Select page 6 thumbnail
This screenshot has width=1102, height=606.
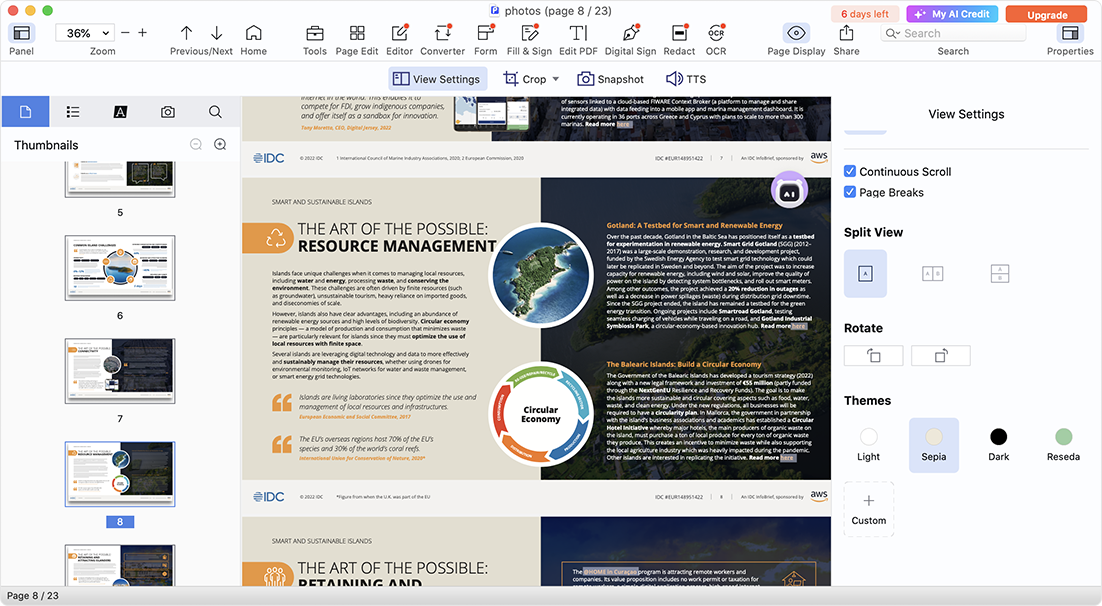pyautogui.click(x=120, y=268)
